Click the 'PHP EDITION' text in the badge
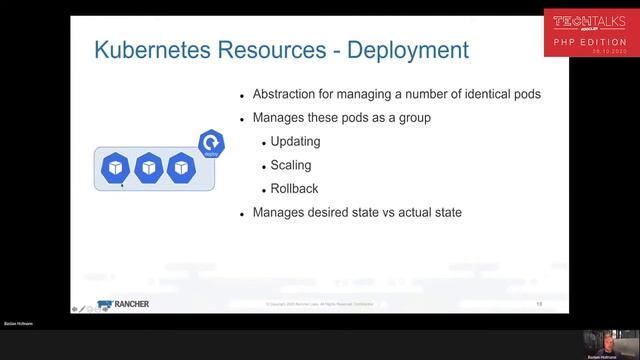The height and width of the screenshot is (360, 640). [590, 42]
